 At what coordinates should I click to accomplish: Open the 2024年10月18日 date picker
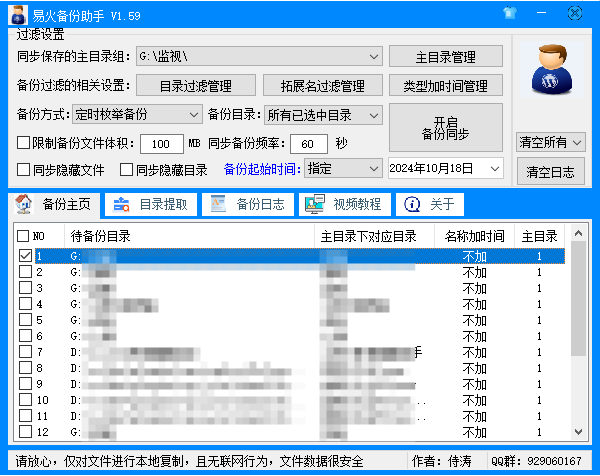(x=445, y=168)
